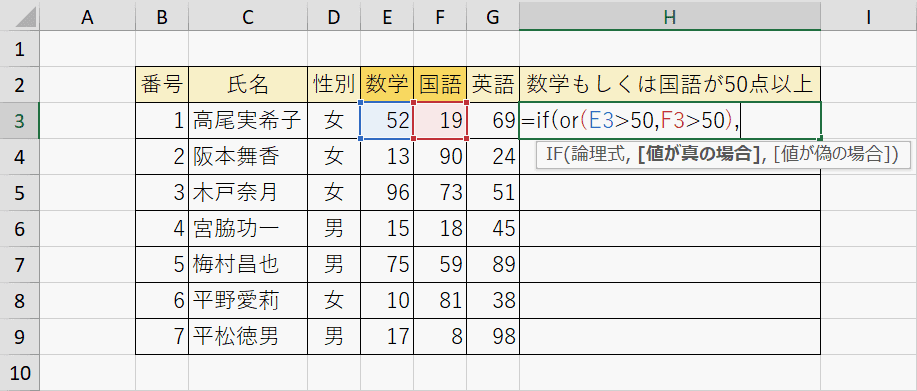The width and height of the screenshot is (917, 391).
Task: Click the 数学もしくは国語が50点以上 header cell
Action: (x=670, y=85)
